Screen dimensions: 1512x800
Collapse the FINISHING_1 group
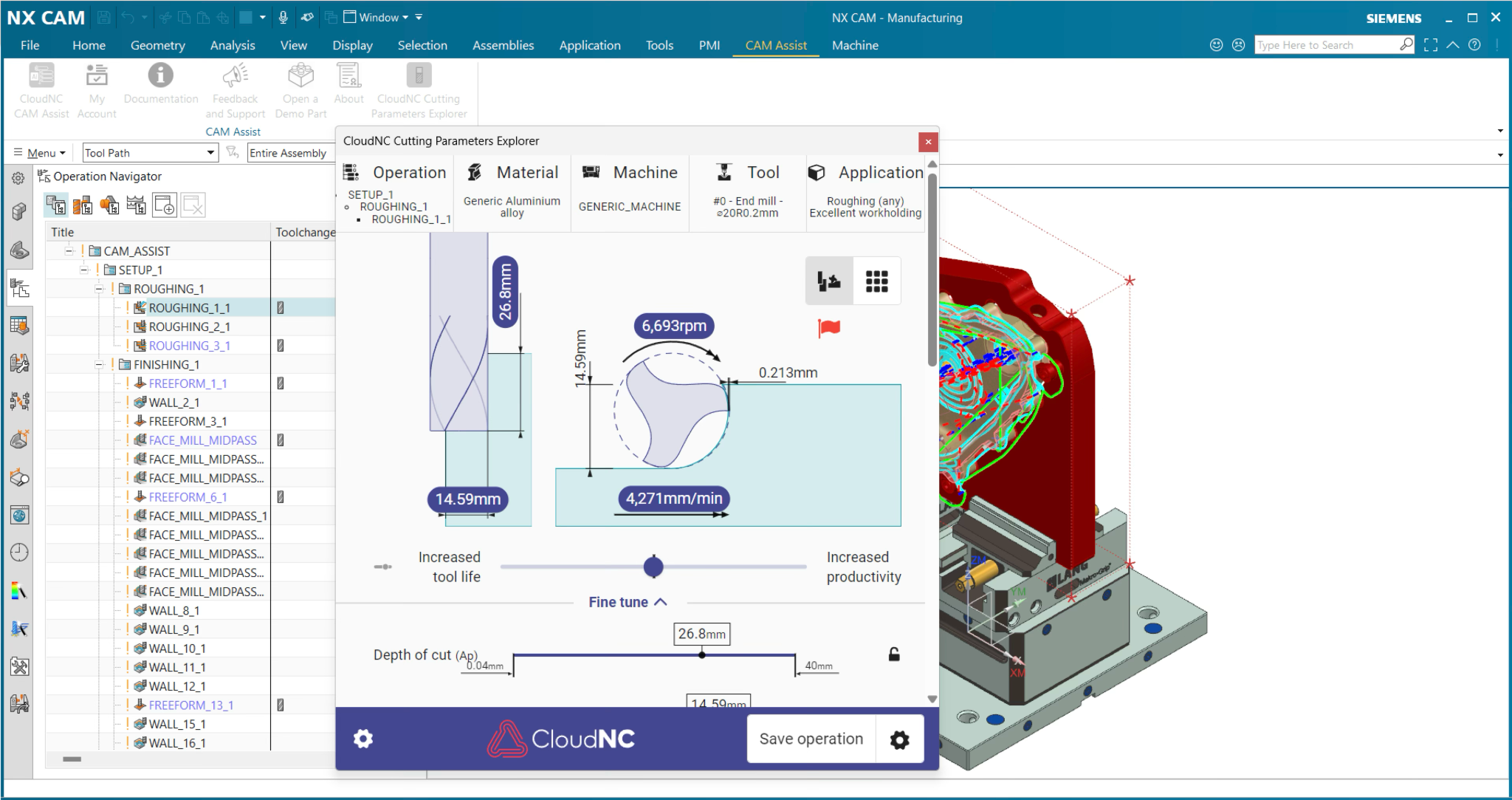[x=99, y=364]
